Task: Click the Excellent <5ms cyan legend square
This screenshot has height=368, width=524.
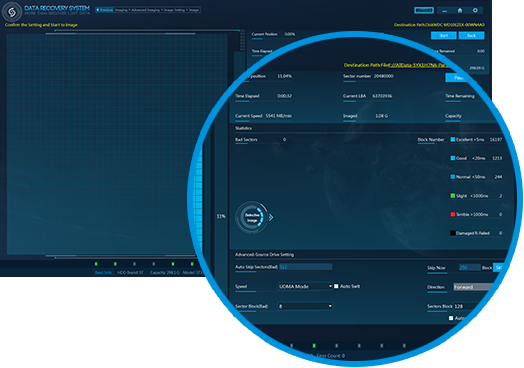Action: [453, 139]
